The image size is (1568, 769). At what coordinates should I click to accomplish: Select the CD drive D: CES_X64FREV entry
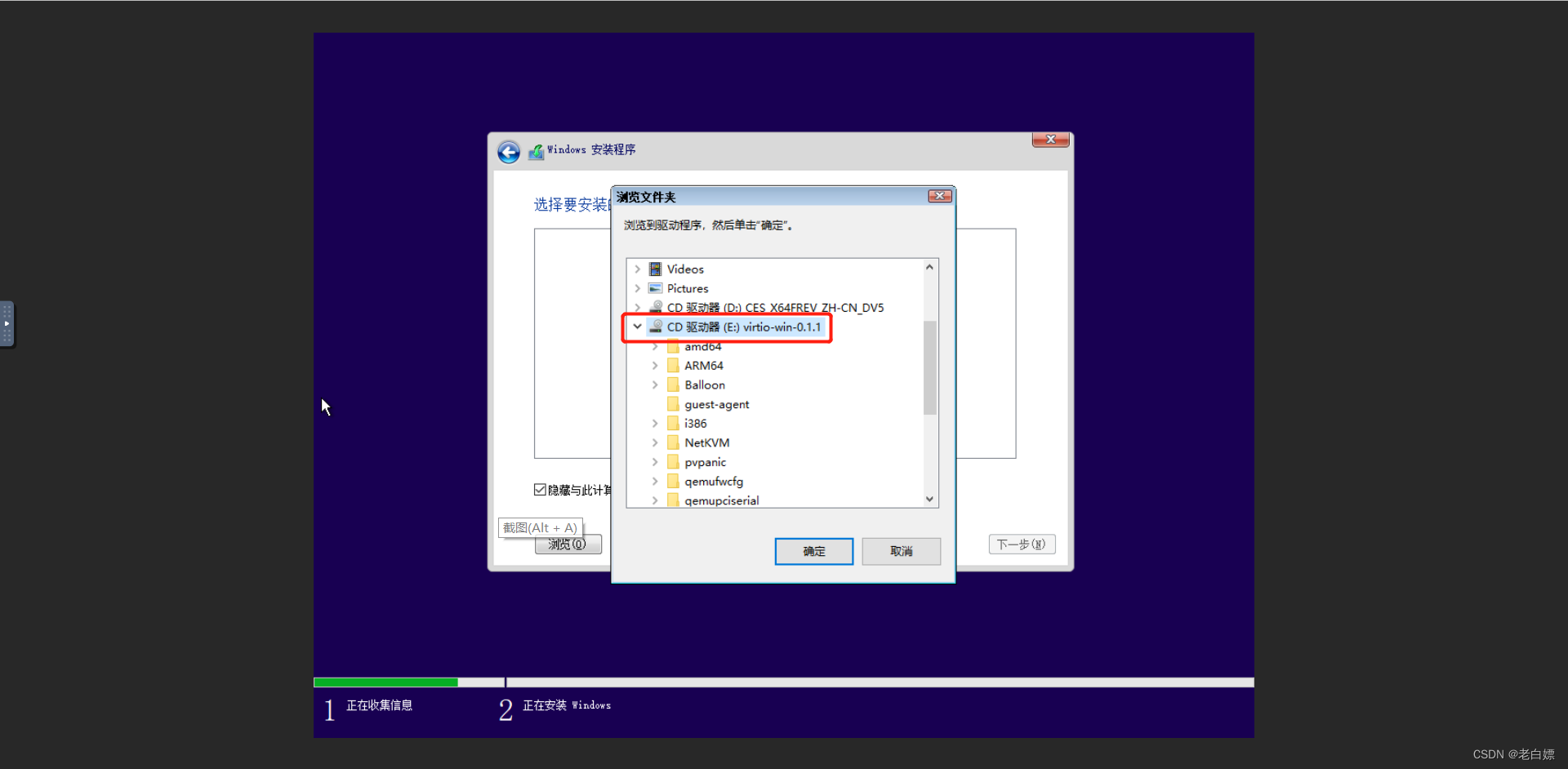[775, 307]
